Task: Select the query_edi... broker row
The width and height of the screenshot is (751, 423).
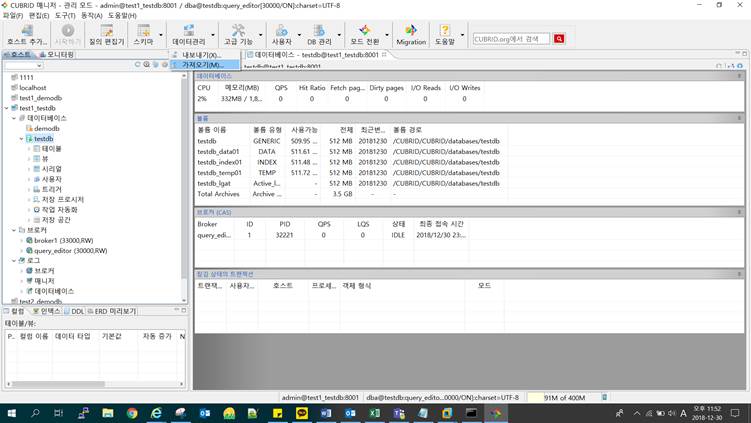Action: coord(330,235)
